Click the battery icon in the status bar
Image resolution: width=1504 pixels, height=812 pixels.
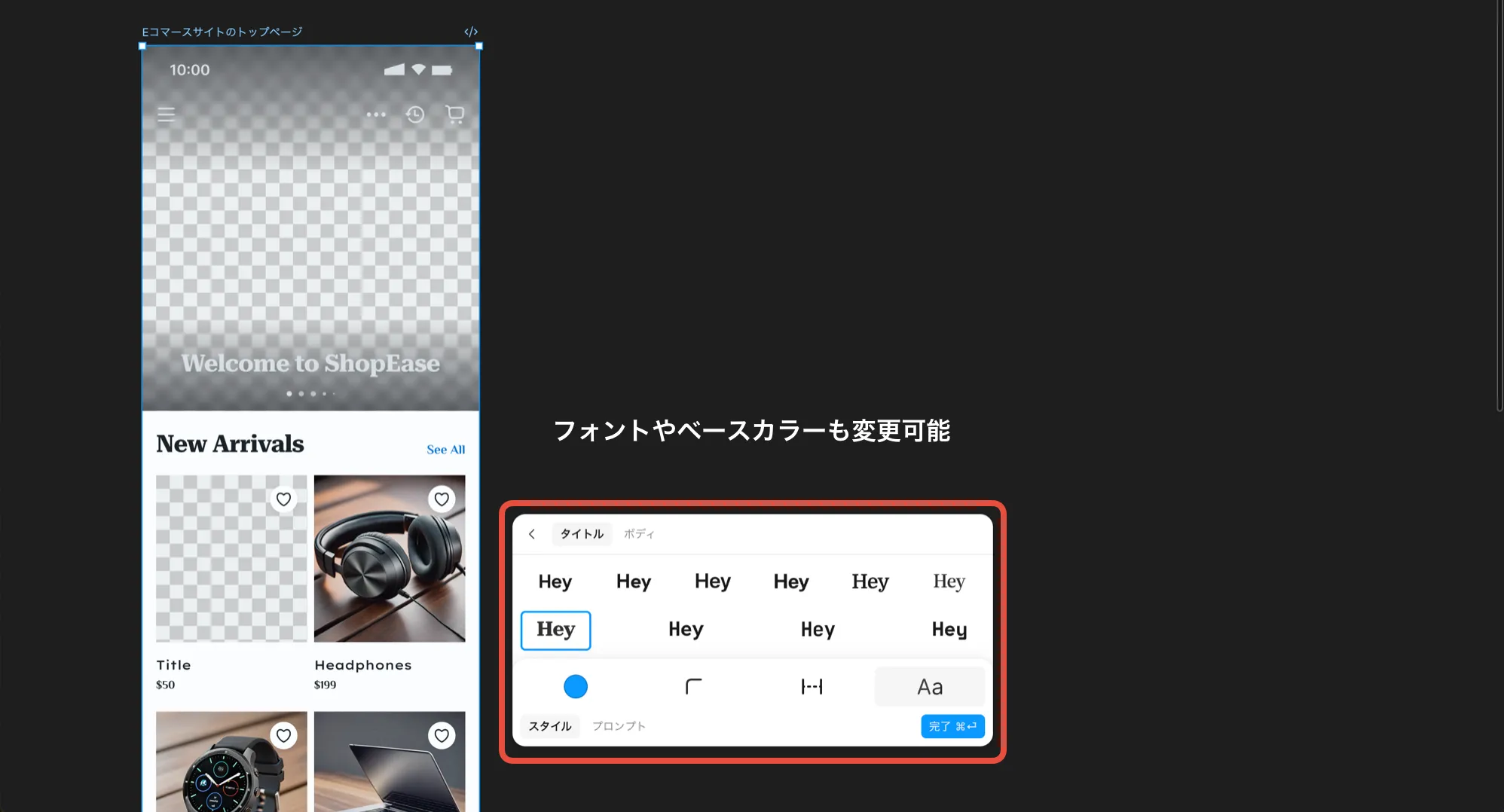(x=441, y=69)
